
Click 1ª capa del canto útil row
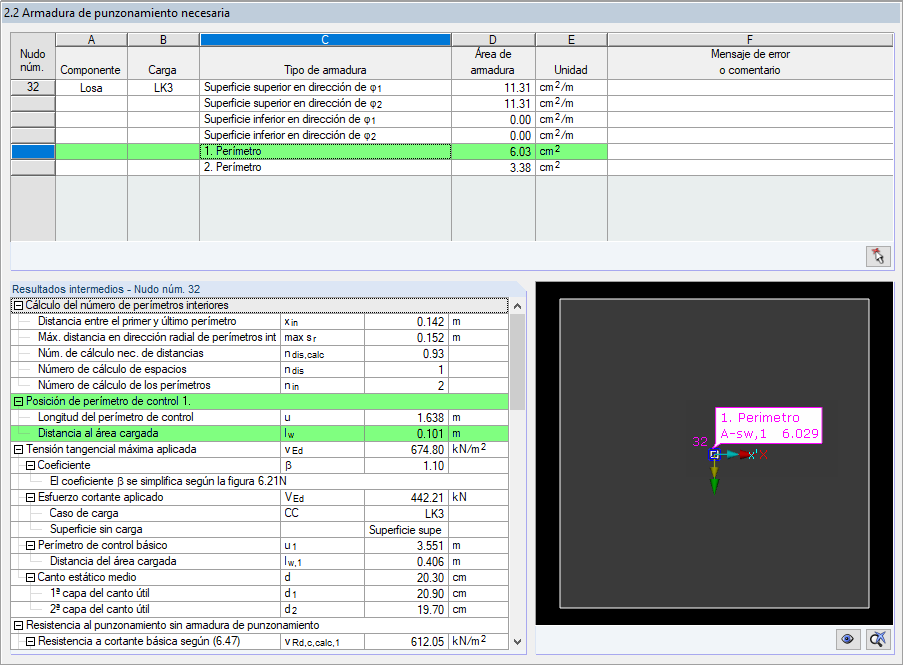pyautogui.click(x=259, y=594)
